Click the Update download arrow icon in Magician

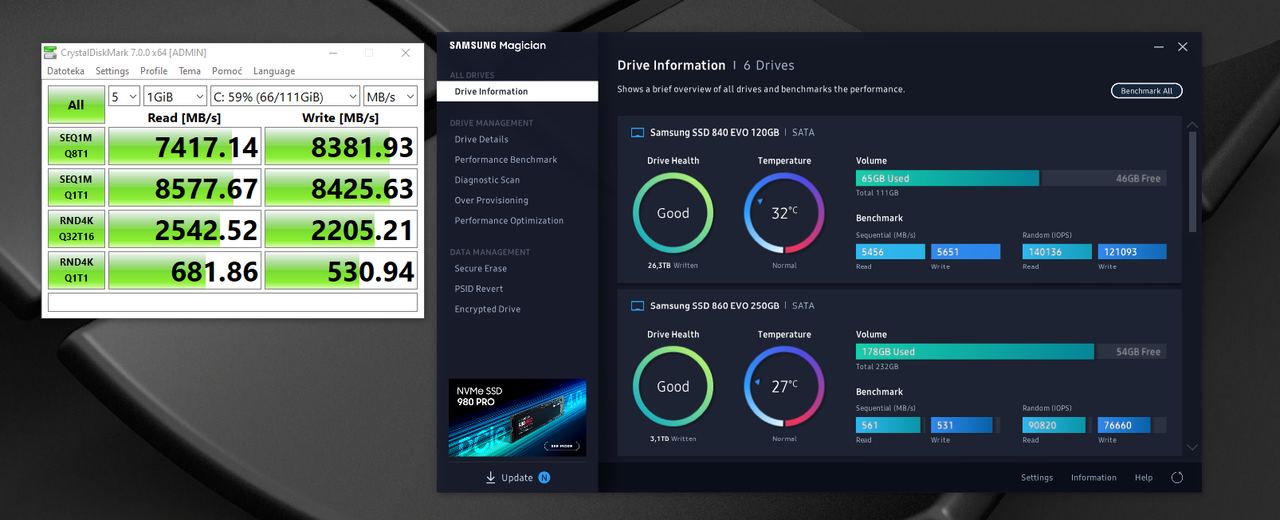(x=491, y=478)
